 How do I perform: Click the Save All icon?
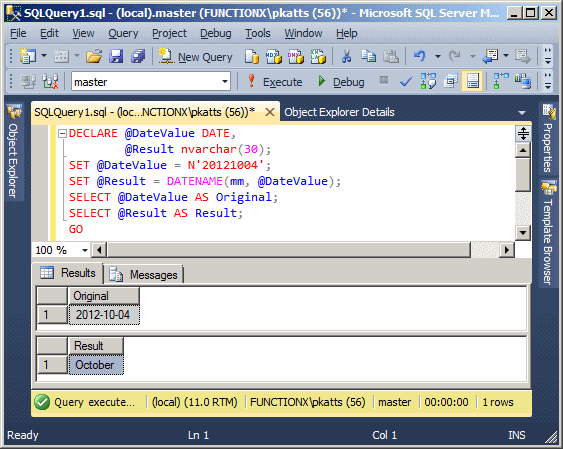pos(138,56)
